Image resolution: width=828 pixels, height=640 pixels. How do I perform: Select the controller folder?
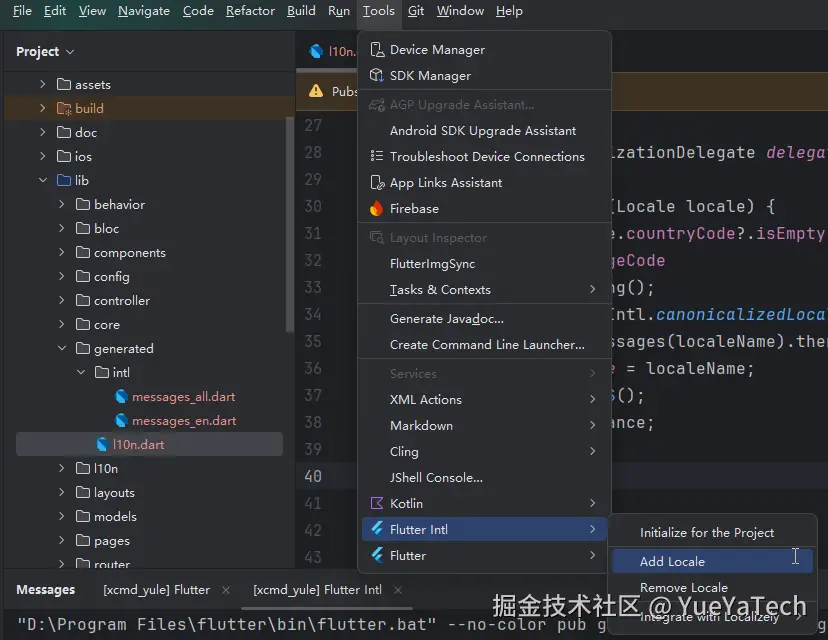coord(121,300)
